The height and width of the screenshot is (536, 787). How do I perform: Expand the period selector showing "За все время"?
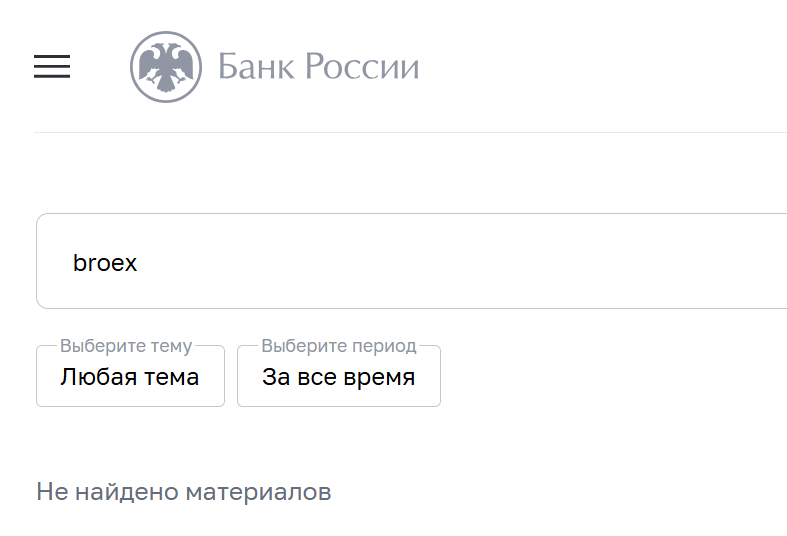click(x=338, y=377)
